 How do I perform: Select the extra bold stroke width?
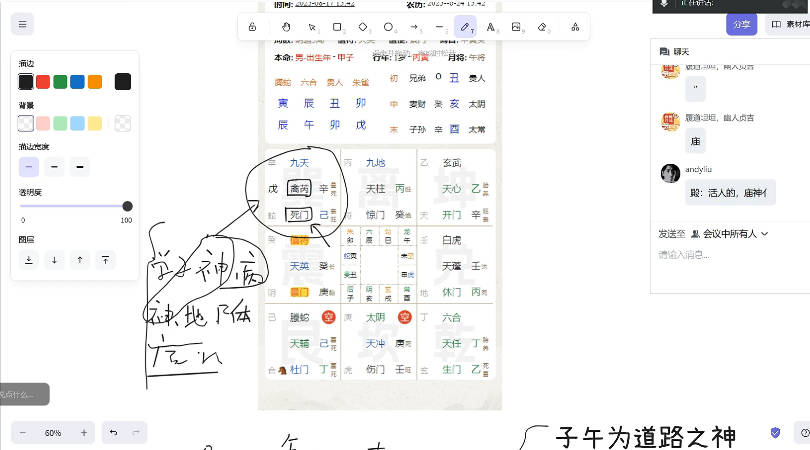click(x=81, y=167)
